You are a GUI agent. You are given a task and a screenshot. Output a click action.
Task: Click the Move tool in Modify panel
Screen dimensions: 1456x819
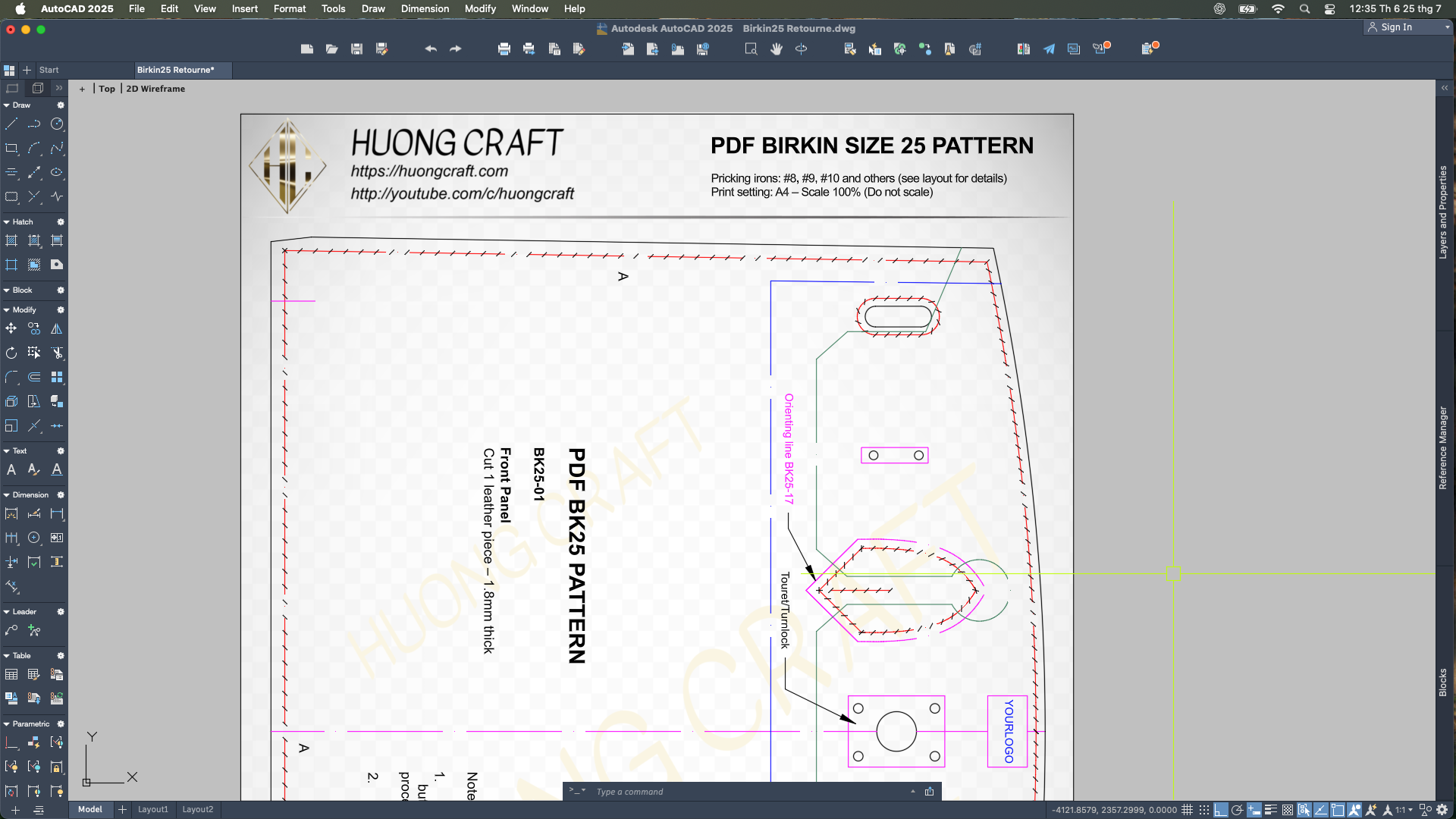click(x=11, y=328)
